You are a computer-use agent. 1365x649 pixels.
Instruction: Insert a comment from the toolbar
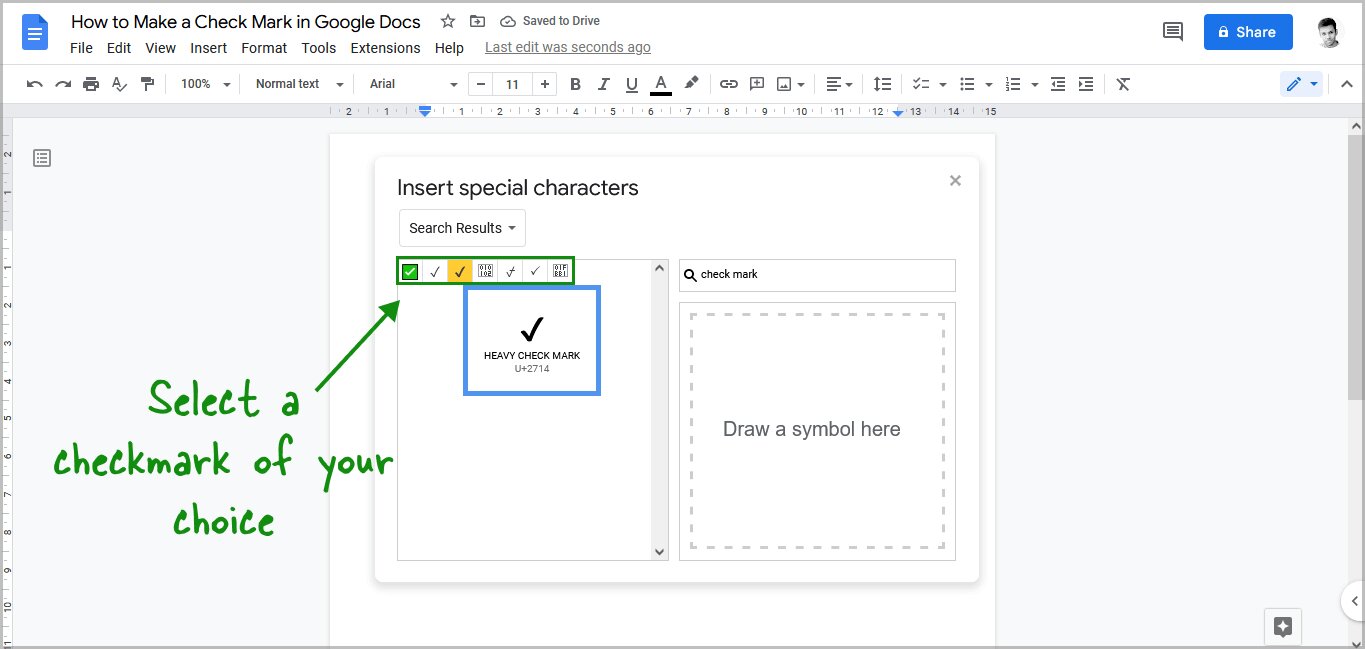pos(757,84)
